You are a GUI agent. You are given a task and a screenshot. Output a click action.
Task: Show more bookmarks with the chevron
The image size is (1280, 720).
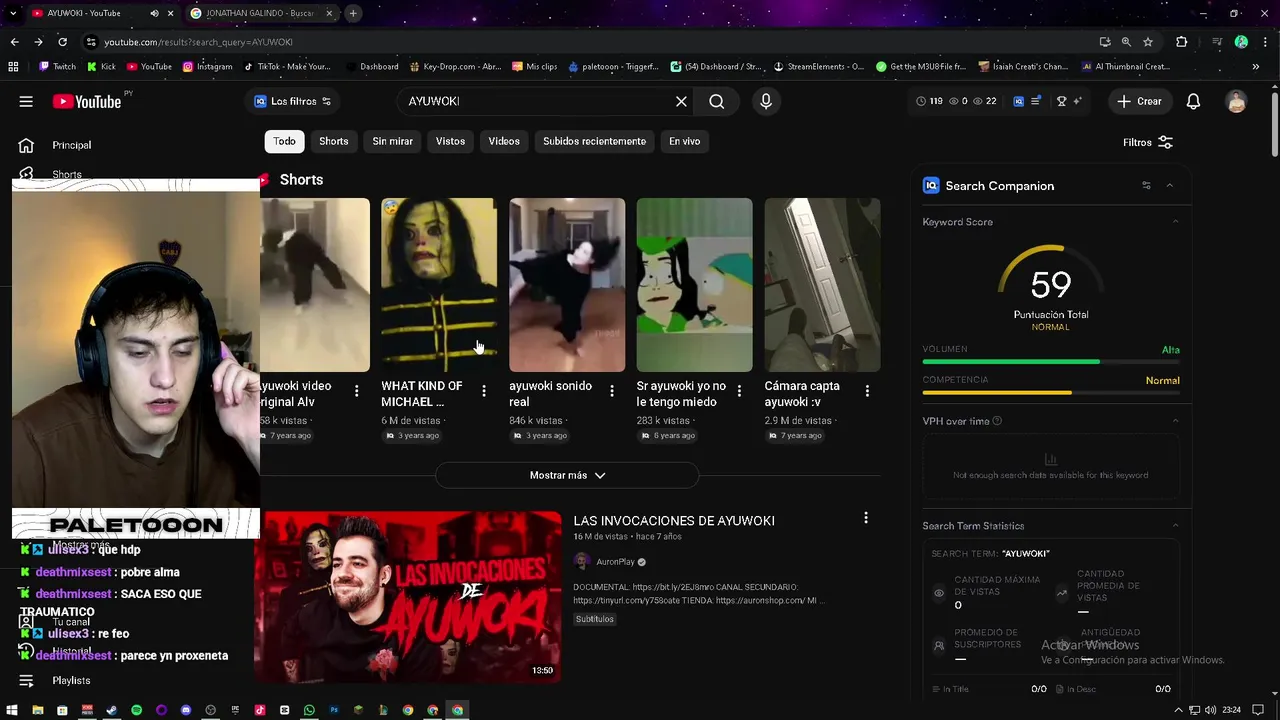[1256, 67]
